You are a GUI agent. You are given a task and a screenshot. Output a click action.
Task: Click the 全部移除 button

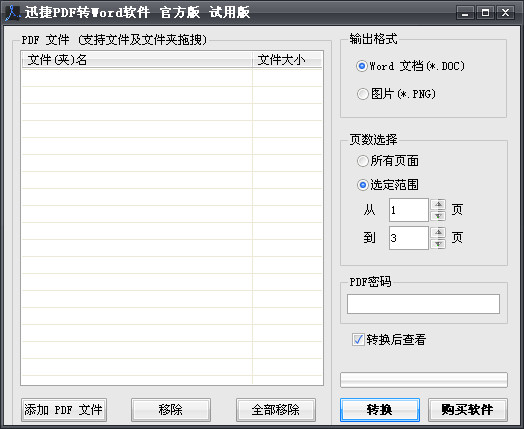point(276,410)
